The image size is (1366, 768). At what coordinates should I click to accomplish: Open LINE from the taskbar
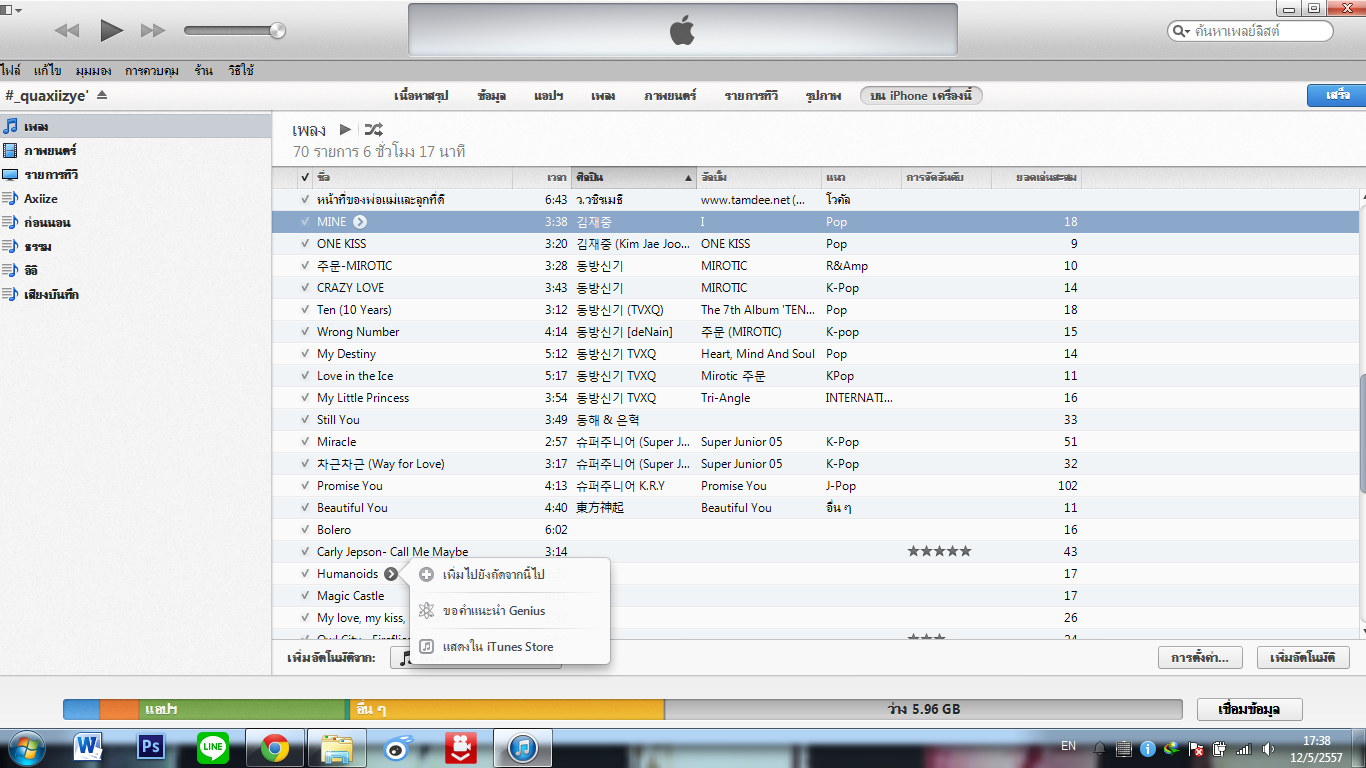point(213,747)
